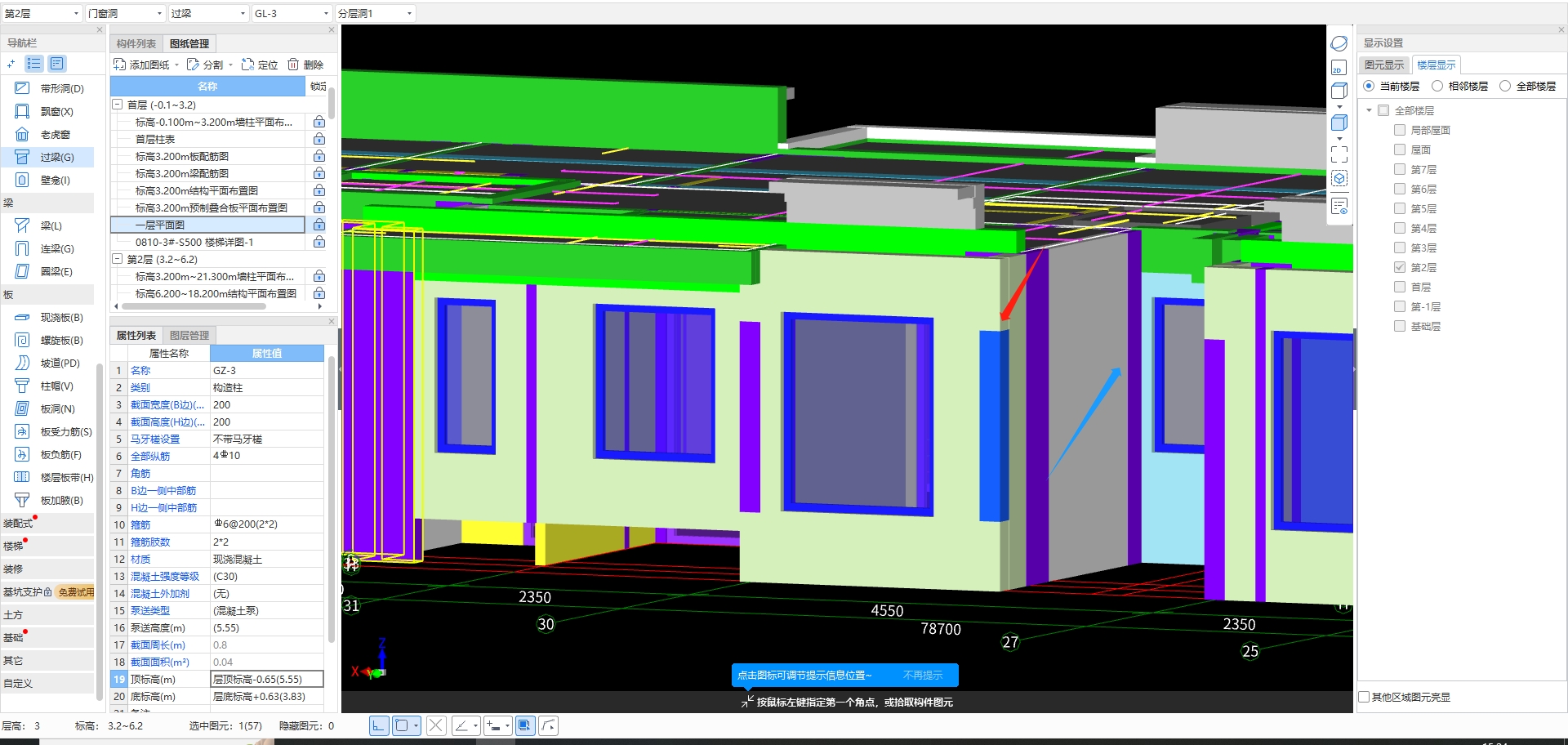Toggle navigation list view icon
Viewport: 1568px width, 745px height.
coord(34,64)
